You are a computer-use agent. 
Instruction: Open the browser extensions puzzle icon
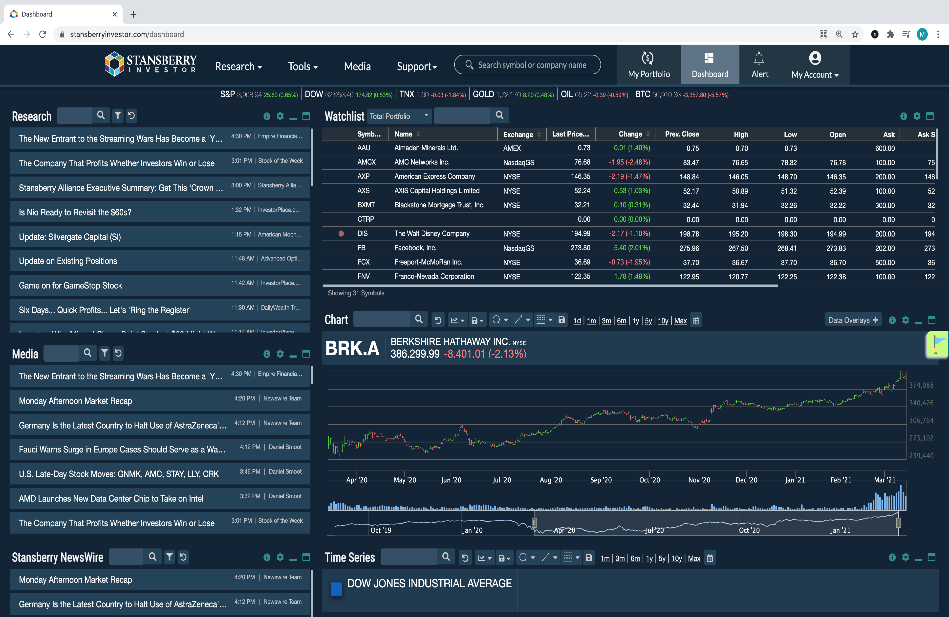point(890,35)
